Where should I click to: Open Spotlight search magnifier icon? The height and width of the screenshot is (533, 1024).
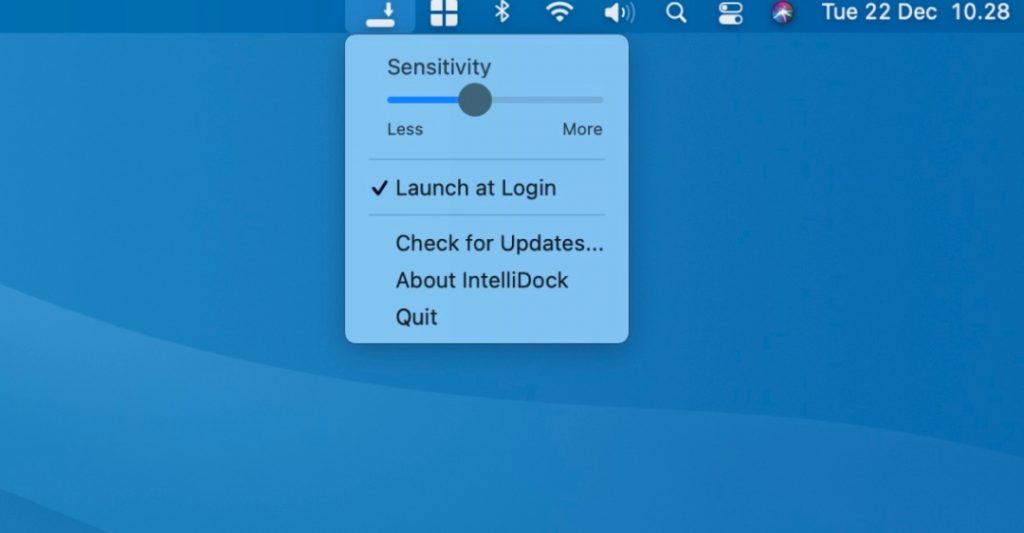click(676, 12)
